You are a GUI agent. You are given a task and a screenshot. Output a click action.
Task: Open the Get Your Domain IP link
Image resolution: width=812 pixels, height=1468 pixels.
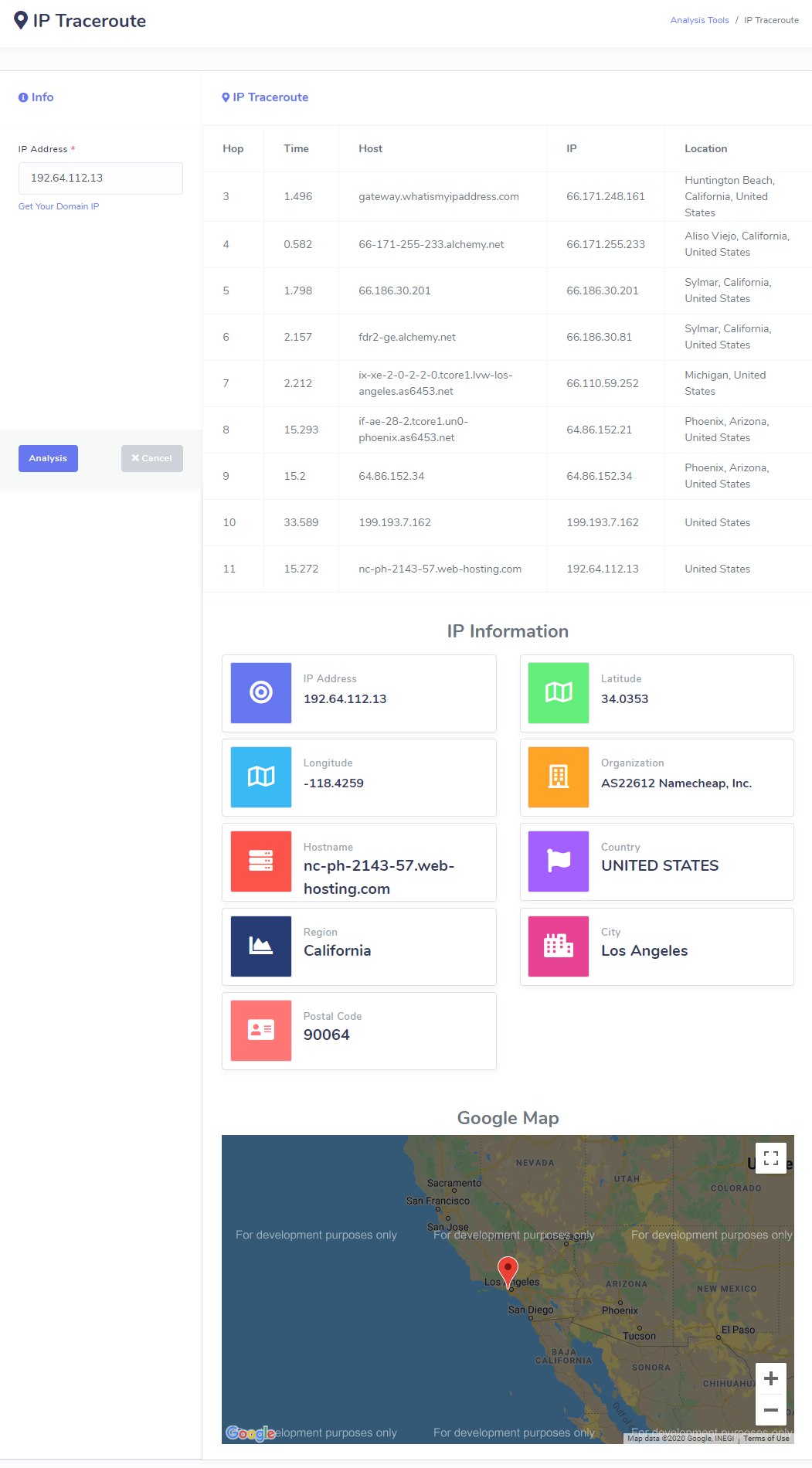coord(59,206)
